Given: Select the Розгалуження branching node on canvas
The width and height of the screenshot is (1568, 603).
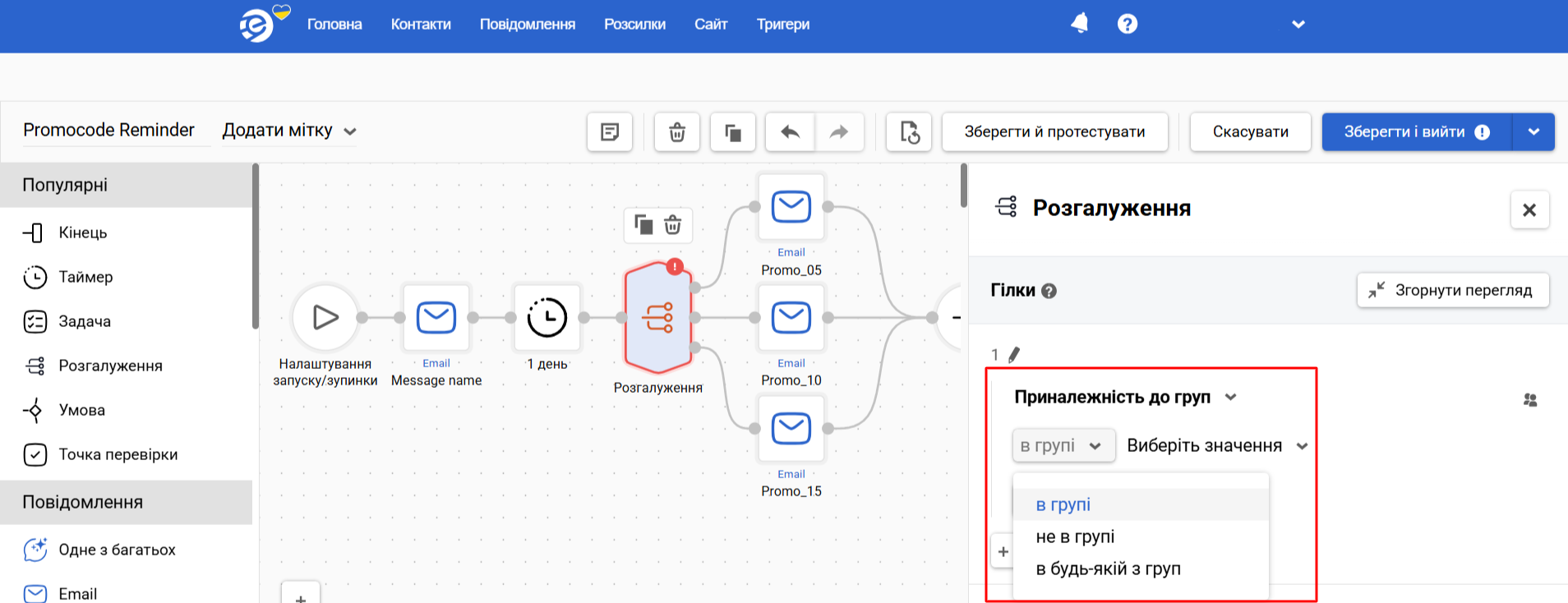Looking at the screenshot, I should point(658,317).
